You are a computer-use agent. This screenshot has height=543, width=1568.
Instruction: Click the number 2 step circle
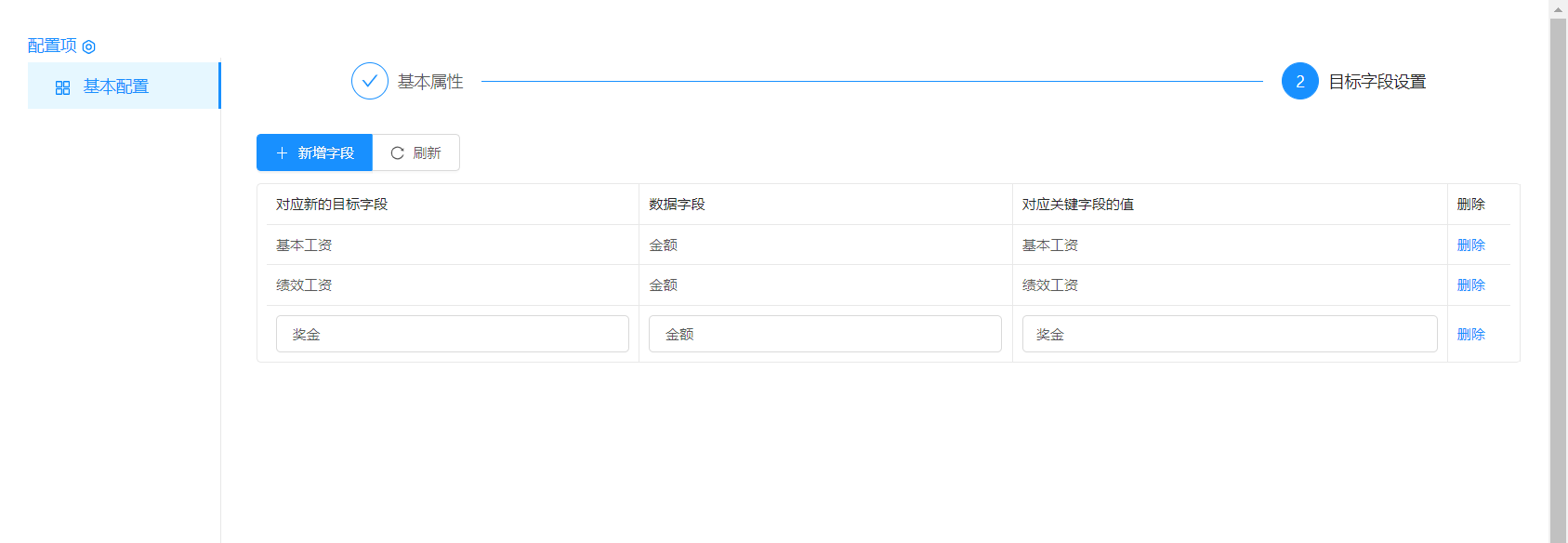tap(1299, 82)
